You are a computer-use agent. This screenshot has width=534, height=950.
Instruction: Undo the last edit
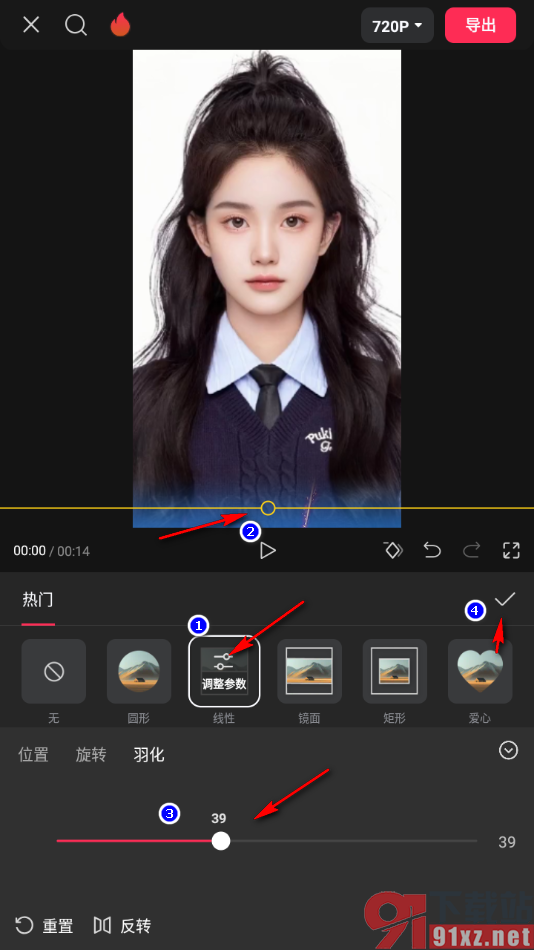(432, 550)
